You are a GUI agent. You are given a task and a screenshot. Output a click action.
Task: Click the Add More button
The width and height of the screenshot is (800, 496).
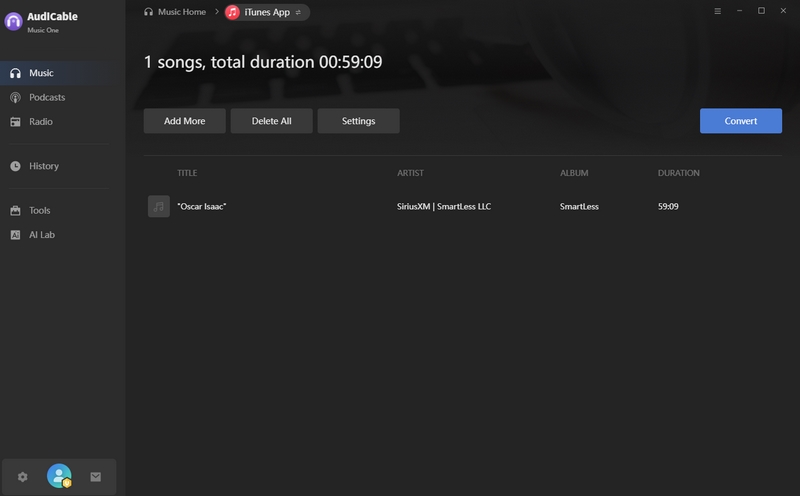pyautogui.click(x=185, y=121)
